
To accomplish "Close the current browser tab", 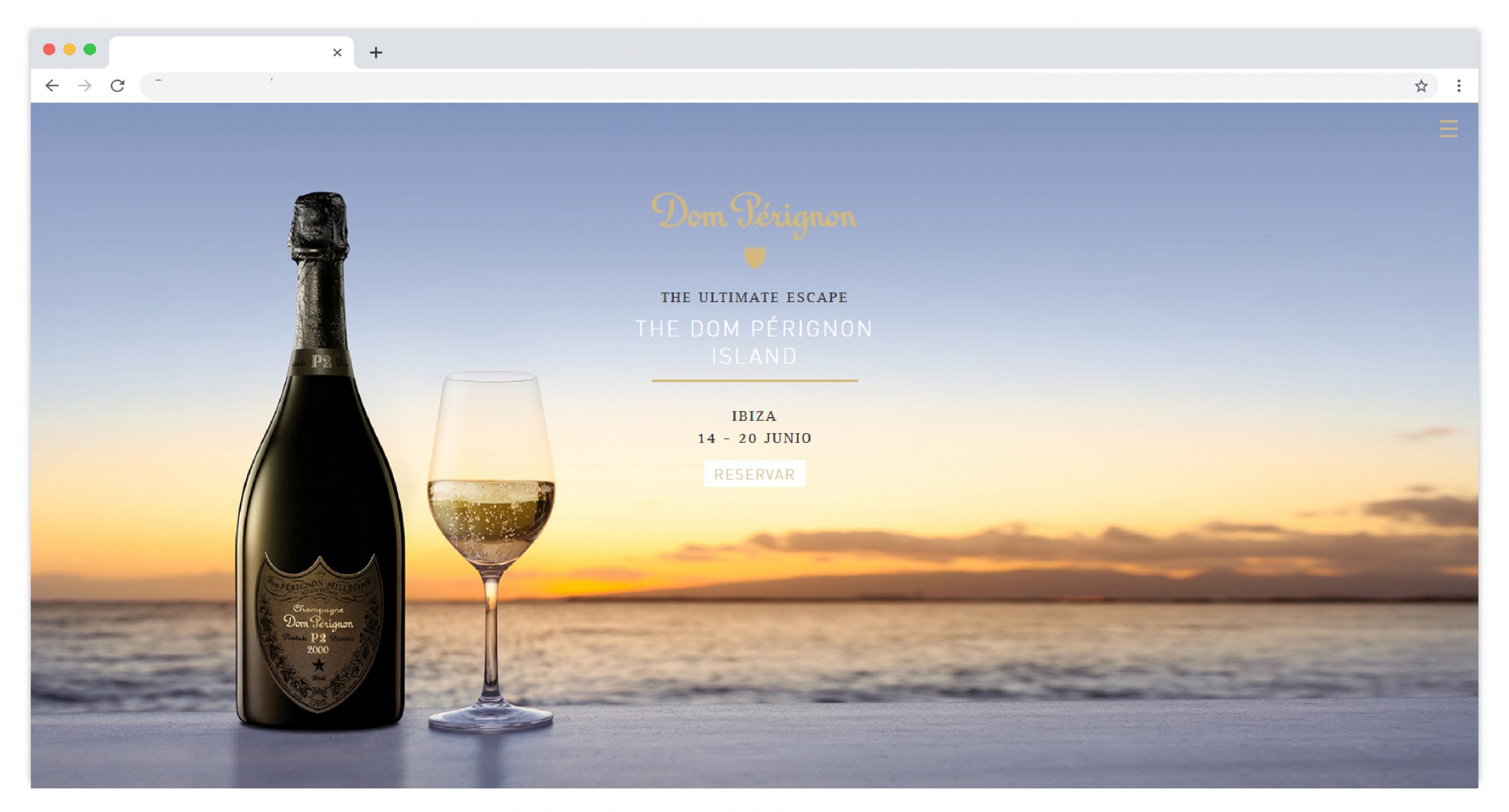I will 337,52.
